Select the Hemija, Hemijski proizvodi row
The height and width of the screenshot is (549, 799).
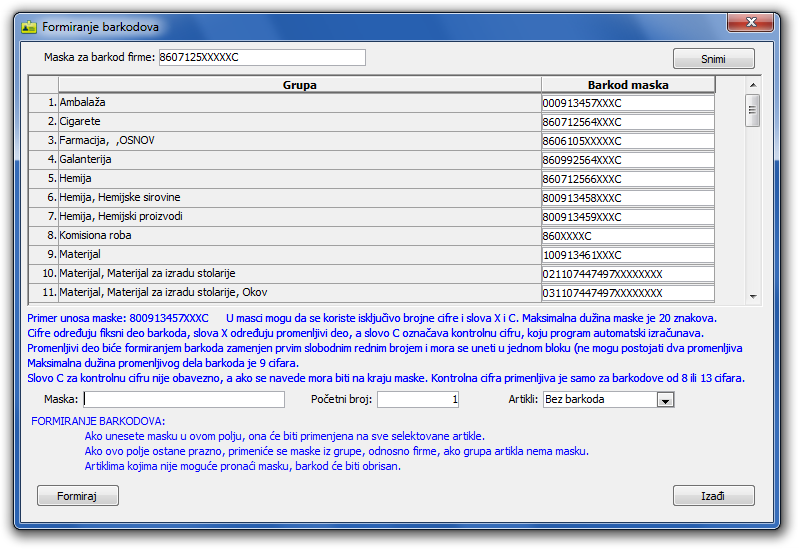pos(299,217)
